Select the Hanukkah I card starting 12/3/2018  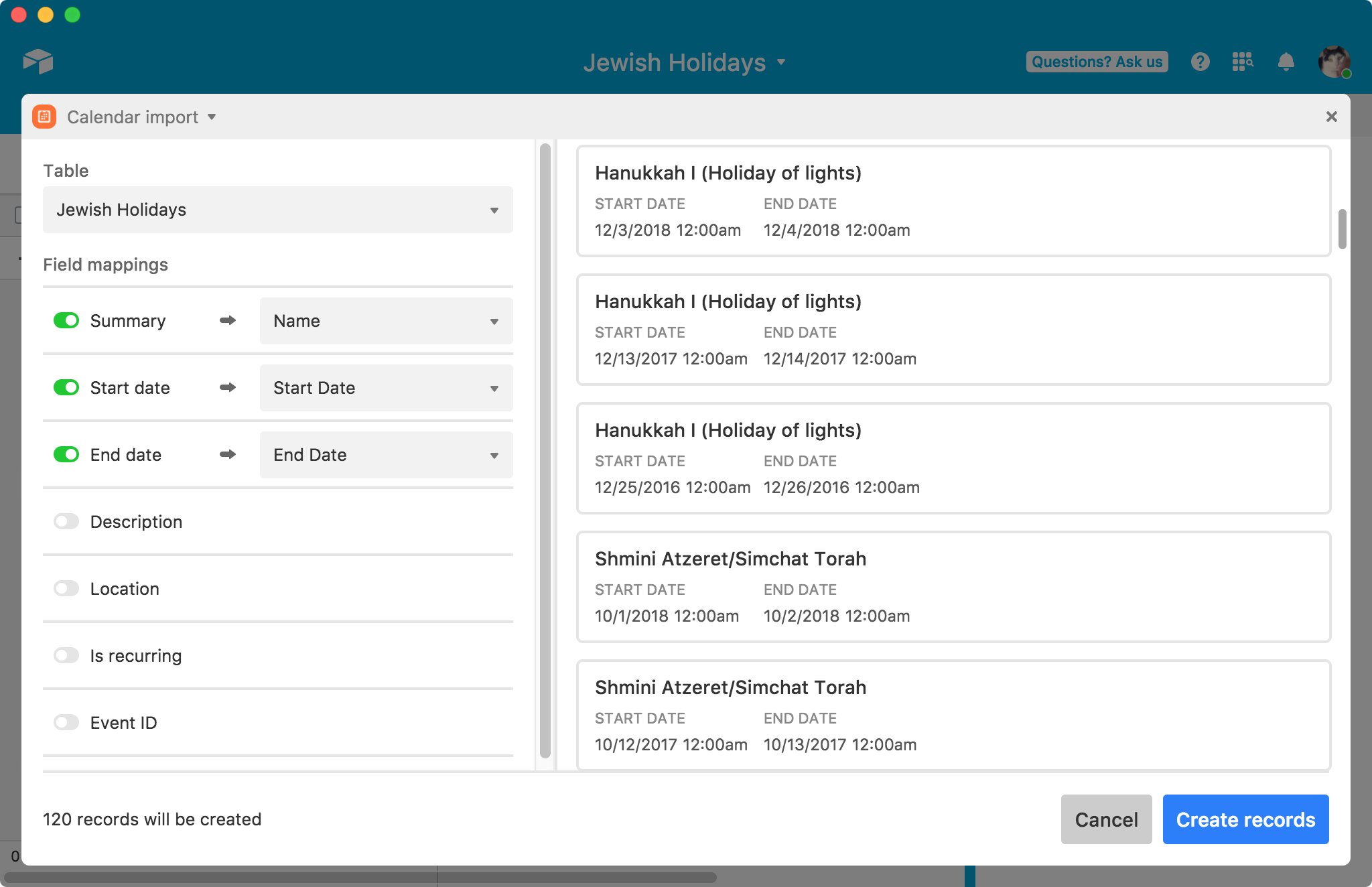point(953,201)
